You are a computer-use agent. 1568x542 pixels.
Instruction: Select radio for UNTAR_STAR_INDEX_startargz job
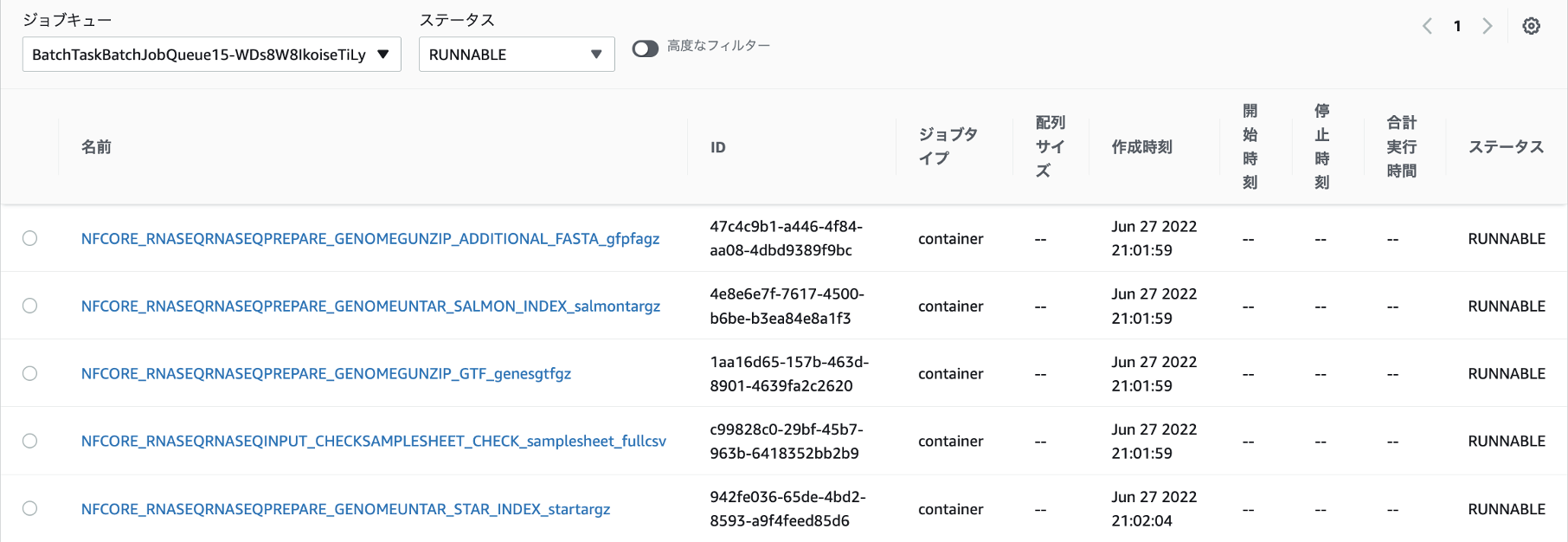[30, 508]
